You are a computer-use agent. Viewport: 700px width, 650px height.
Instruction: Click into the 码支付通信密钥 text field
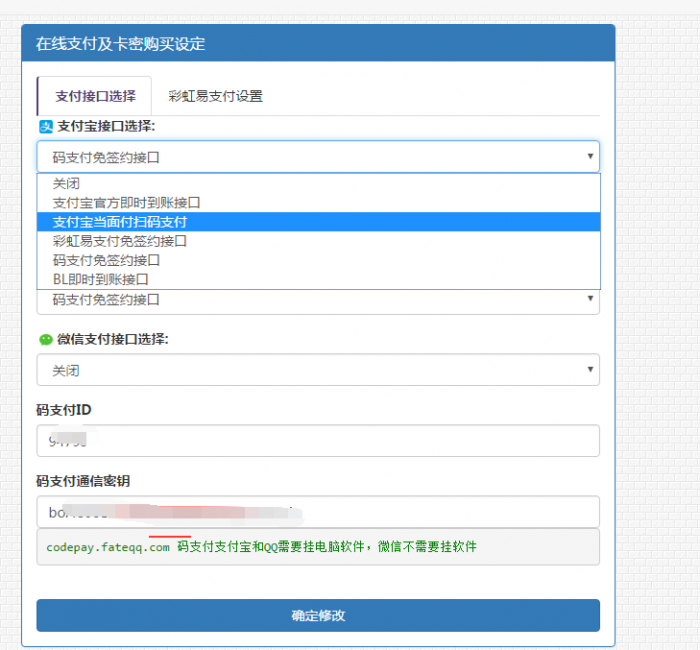tap(318, 512)
